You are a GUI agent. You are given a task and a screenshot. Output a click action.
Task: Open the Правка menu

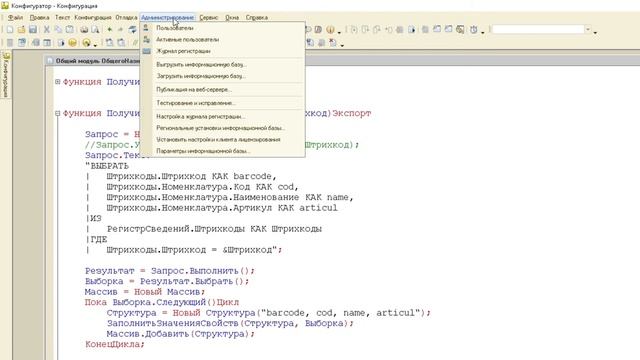tap(39, 18)
